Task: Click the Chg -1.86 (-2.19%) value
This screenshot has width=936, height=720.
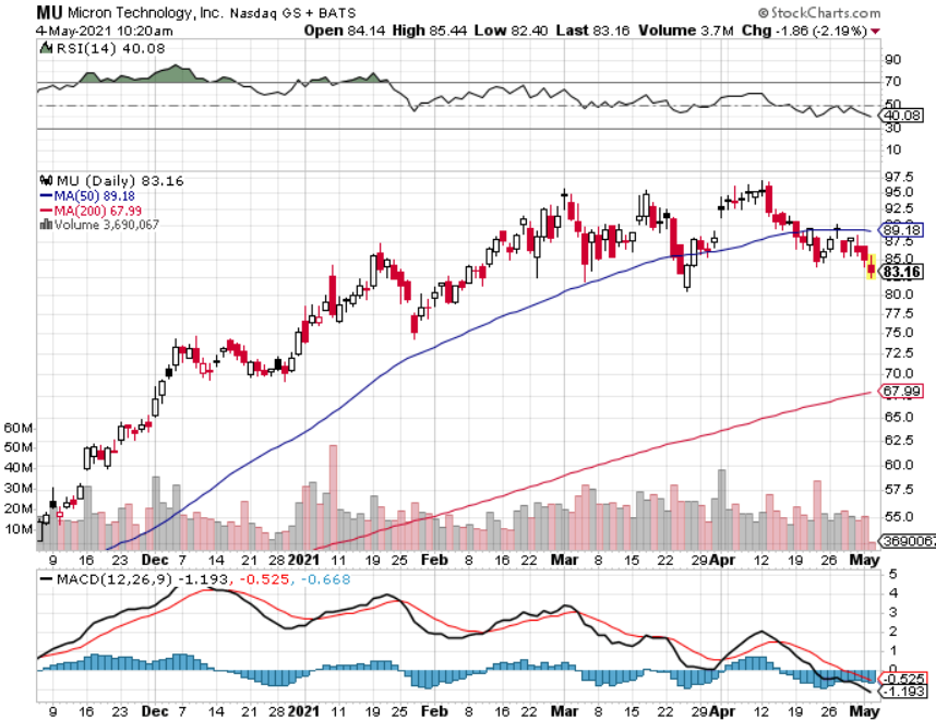Action: point(804,30)
